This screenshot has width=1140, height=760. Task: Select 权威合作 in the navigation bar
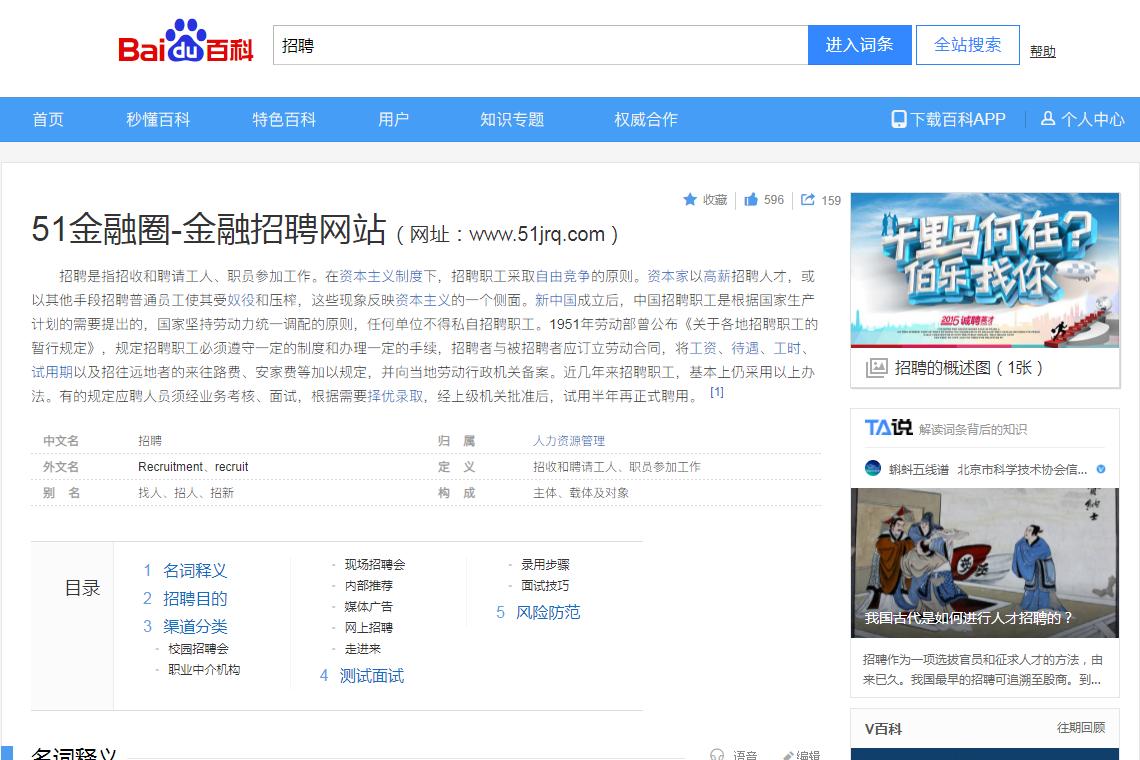[x=645, y=119]
